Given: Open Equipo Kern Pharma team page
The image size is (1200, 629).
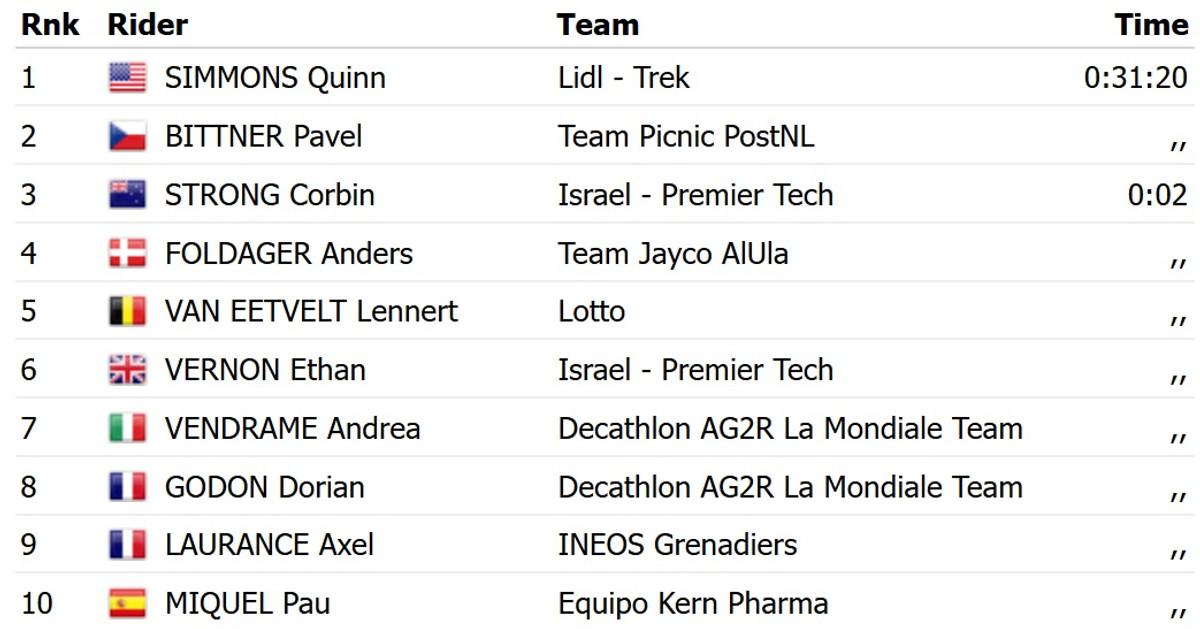Looking at the screenshot, I should click(693, 604).
